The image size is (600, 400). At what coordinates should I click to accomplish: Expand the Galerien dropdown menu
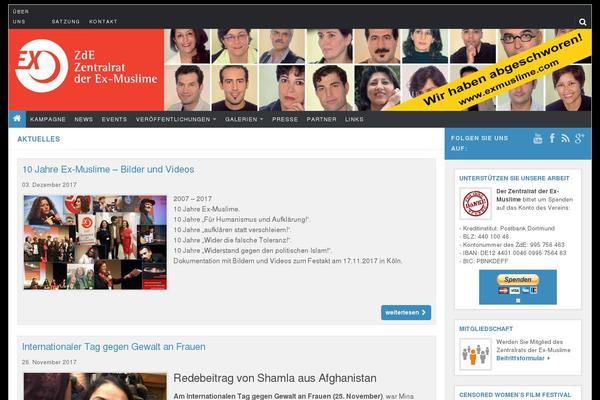pyautogui.click(x=244, y=119)
